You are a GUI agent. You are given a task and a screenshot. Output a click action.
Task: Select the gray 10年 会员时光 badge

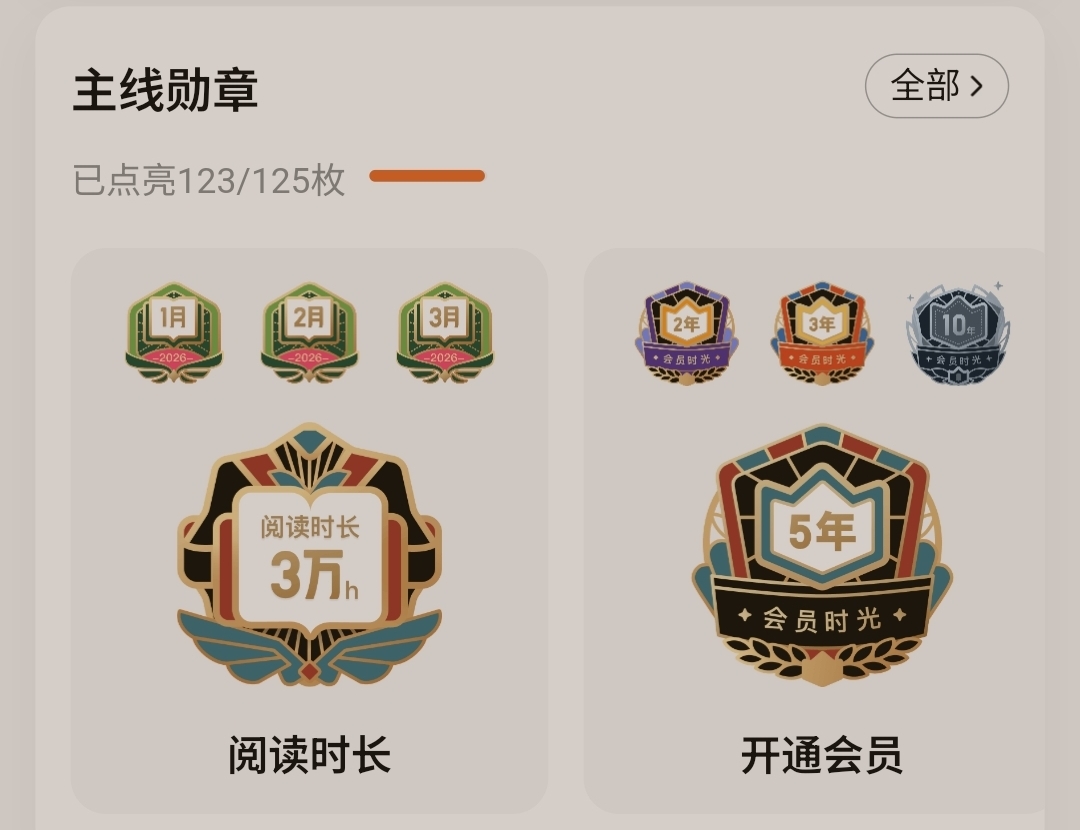[x=957, y=333]
